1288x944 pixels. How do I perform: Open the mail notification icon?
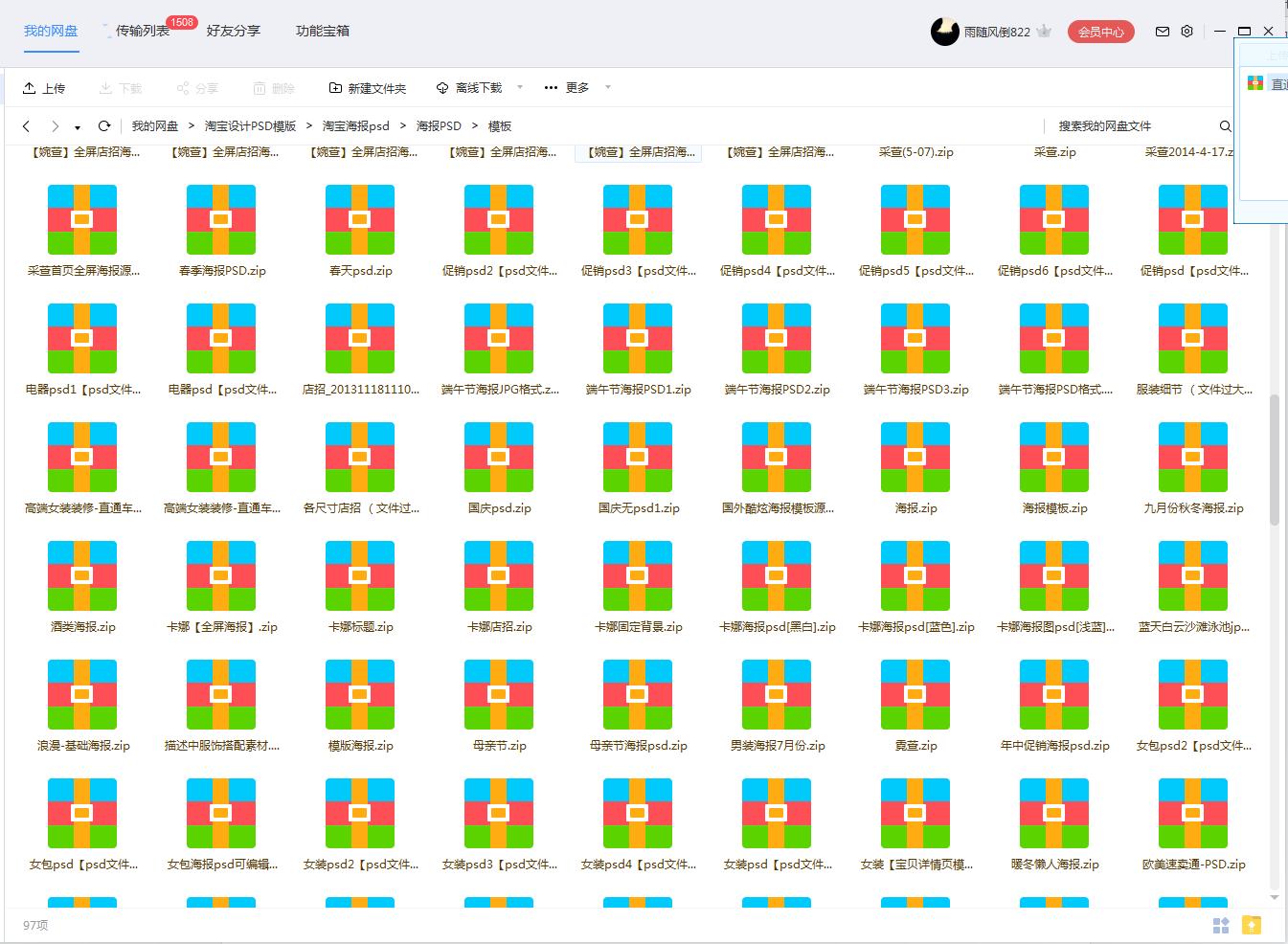[x=1162, y=31]
